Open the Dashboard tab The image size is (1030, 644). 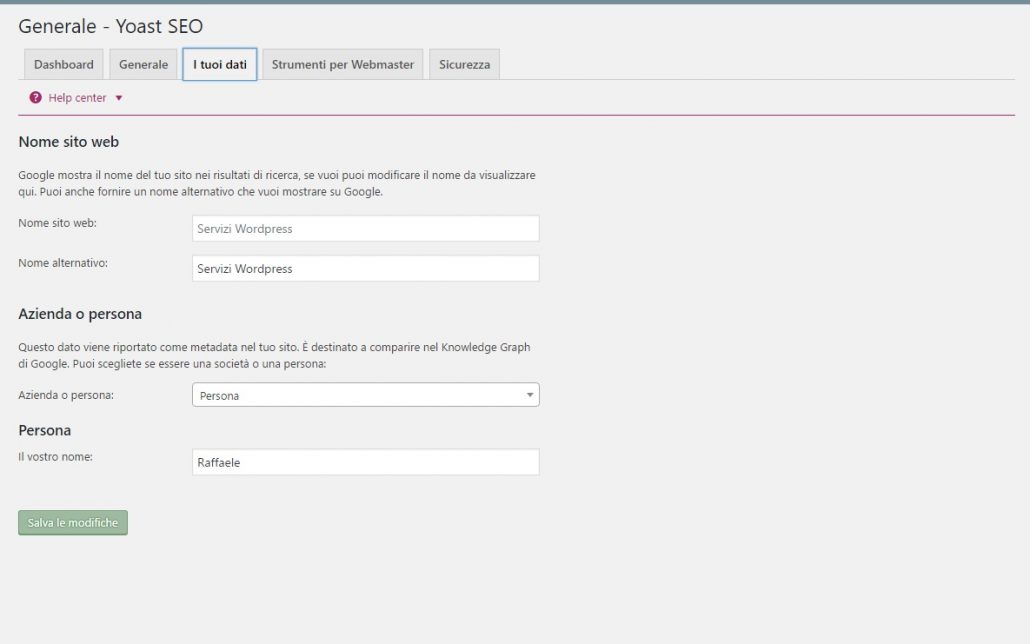coord(64,64)
